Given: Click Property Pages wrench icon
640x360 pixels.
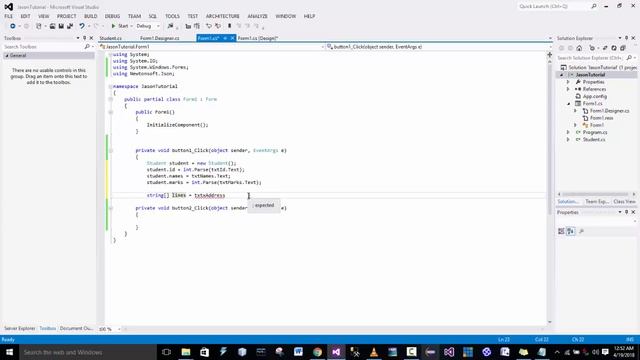Looking at the screenshot, I should [x=582, y=231].
